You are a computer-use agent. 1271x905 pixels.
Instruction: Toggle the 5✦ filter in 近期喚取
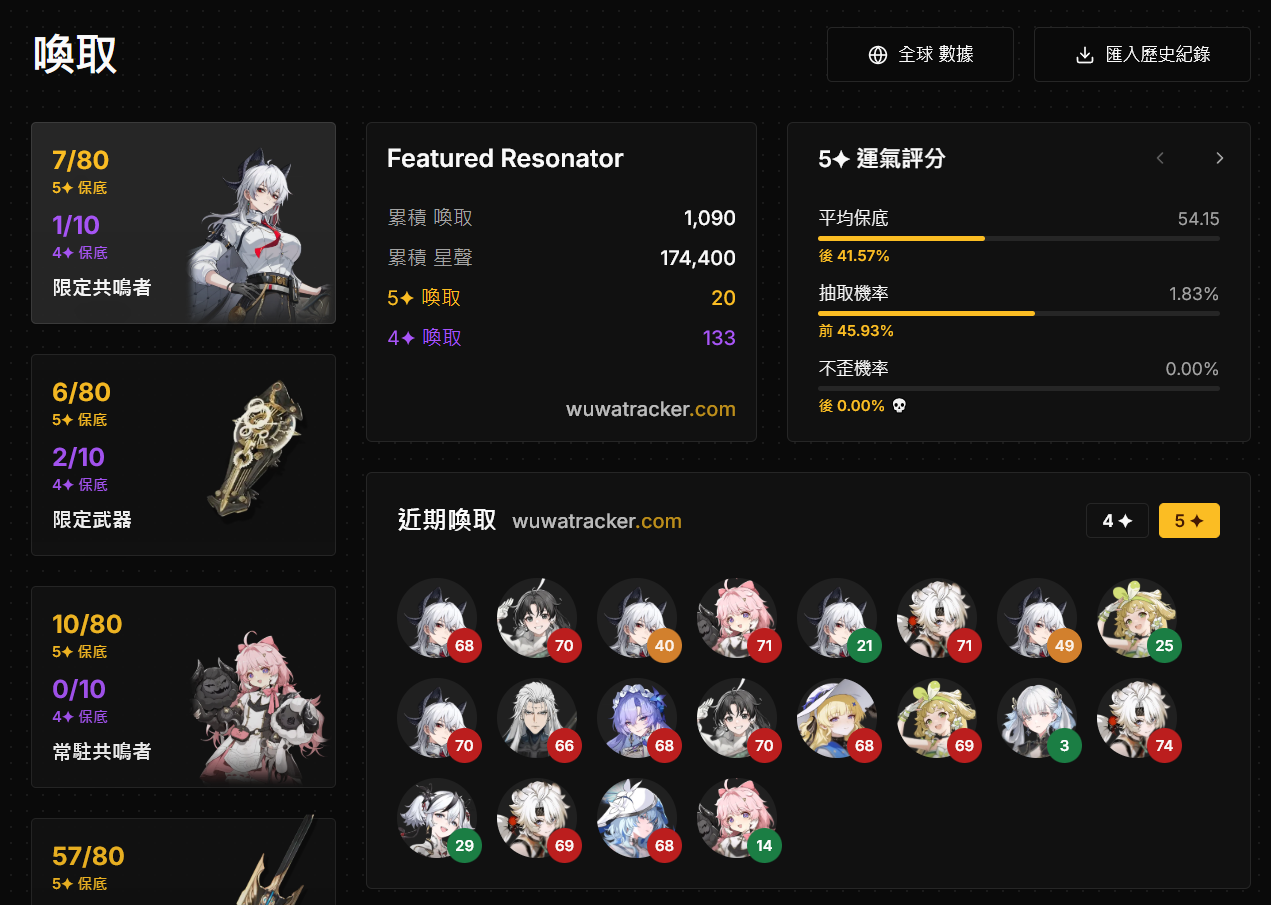(x=1189, y=521)
